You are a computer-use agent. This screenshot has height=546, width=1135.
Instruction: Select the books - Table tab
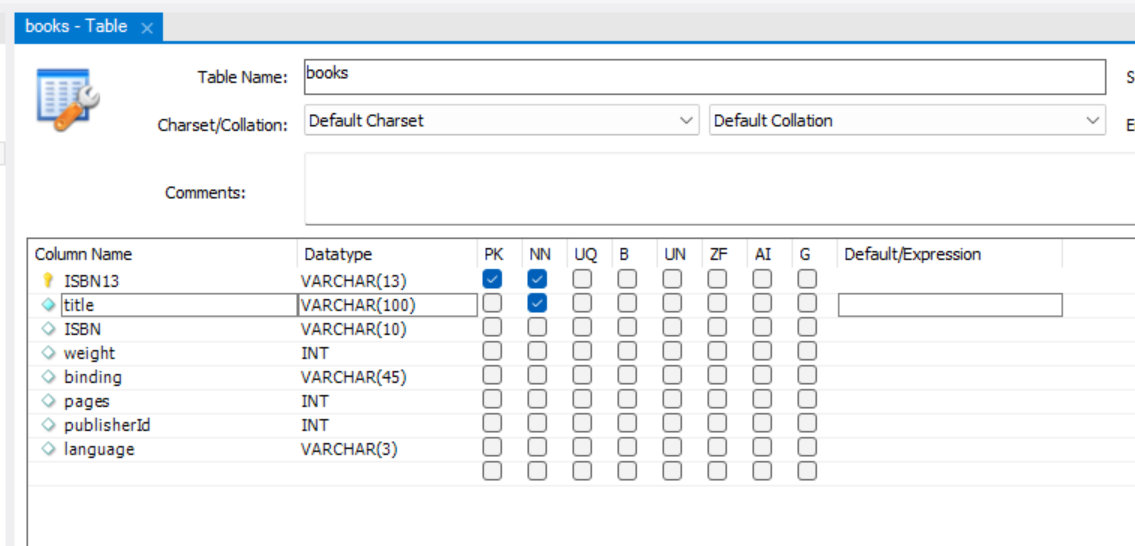coord(76,27)
